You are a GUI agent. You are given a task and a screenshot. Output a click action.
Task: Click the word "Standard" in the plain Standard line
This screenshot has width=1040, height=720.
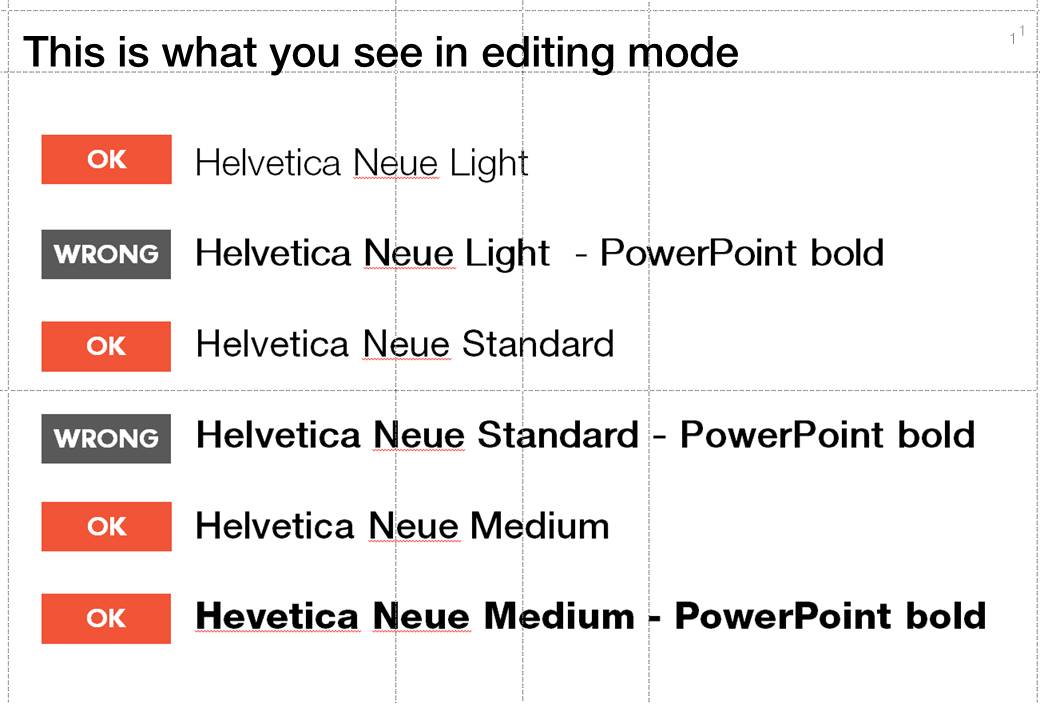click(x=537, y=344)
